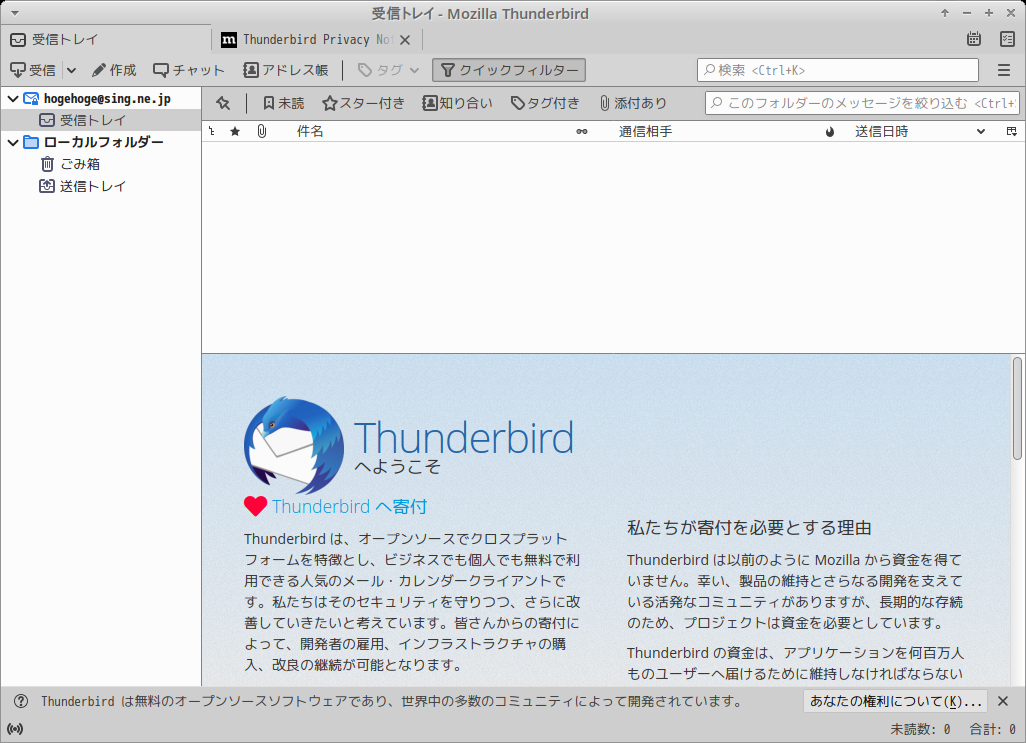Select the hogehoge@sing.ne.jp account
1026x743 pixels.
click(x=107, y=99)
